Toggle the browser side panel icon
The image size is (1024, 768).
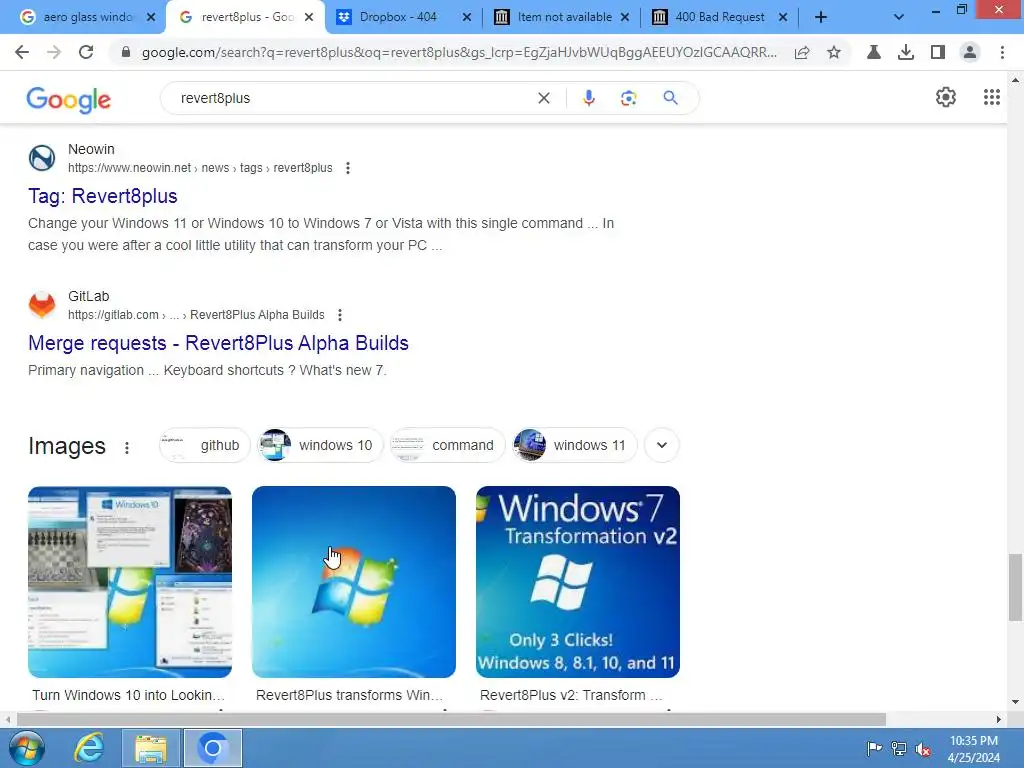(938, 52)
